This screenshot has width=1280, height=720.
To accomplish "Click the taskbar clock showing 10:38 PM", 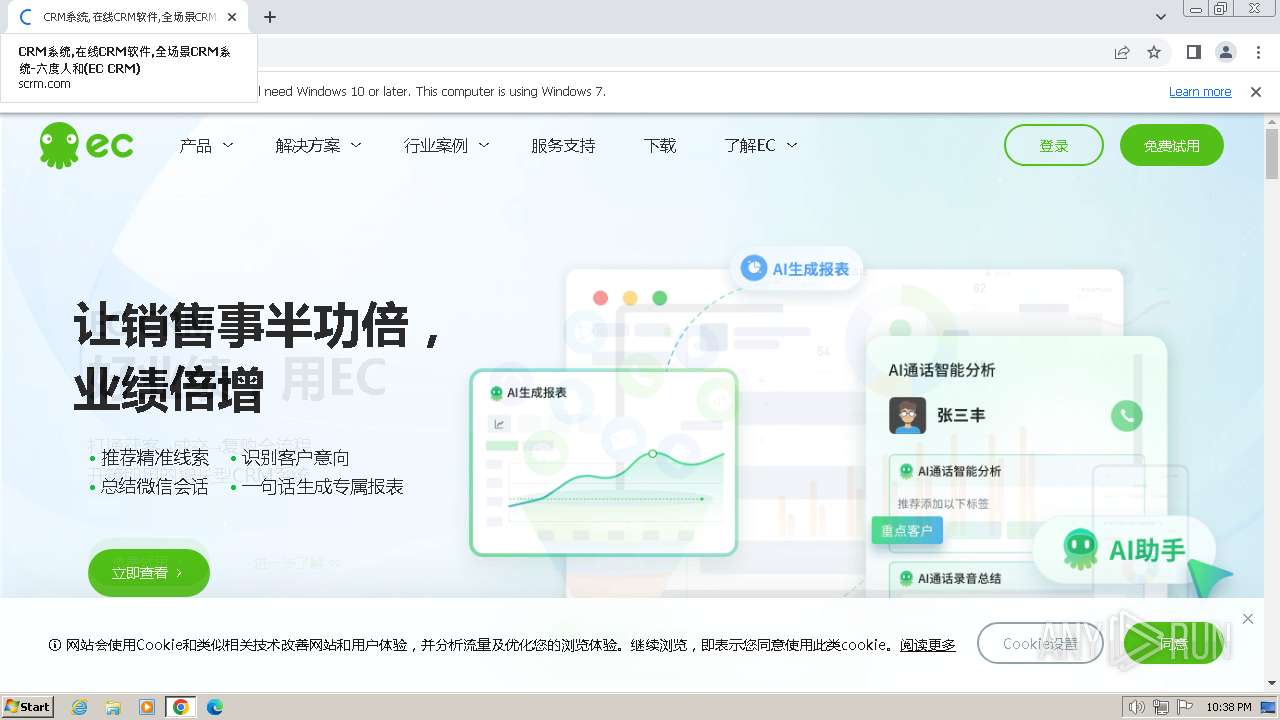I will 1229,707.
